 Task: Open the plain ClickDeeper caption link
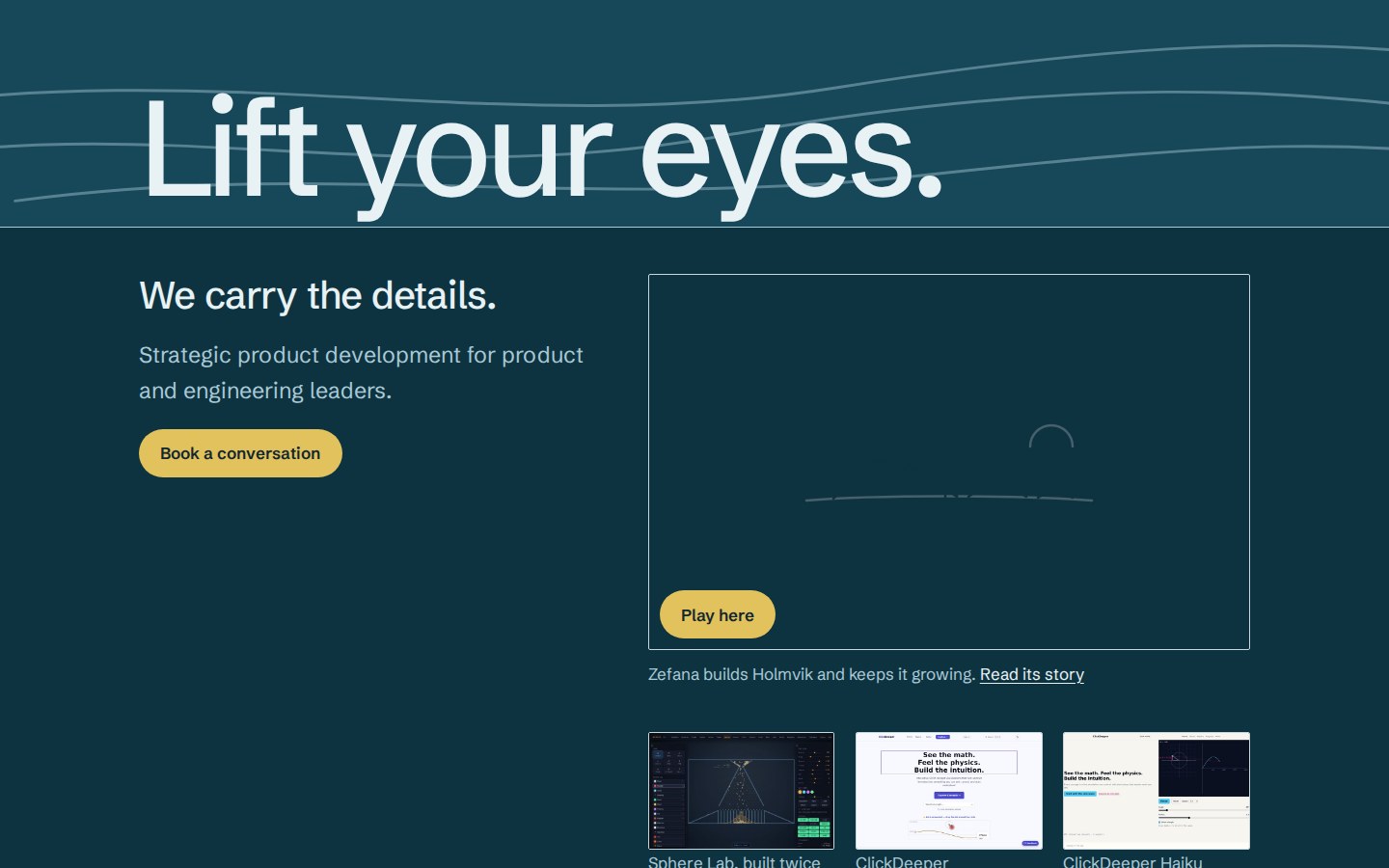pyautogui.click(x=902, y=861)
